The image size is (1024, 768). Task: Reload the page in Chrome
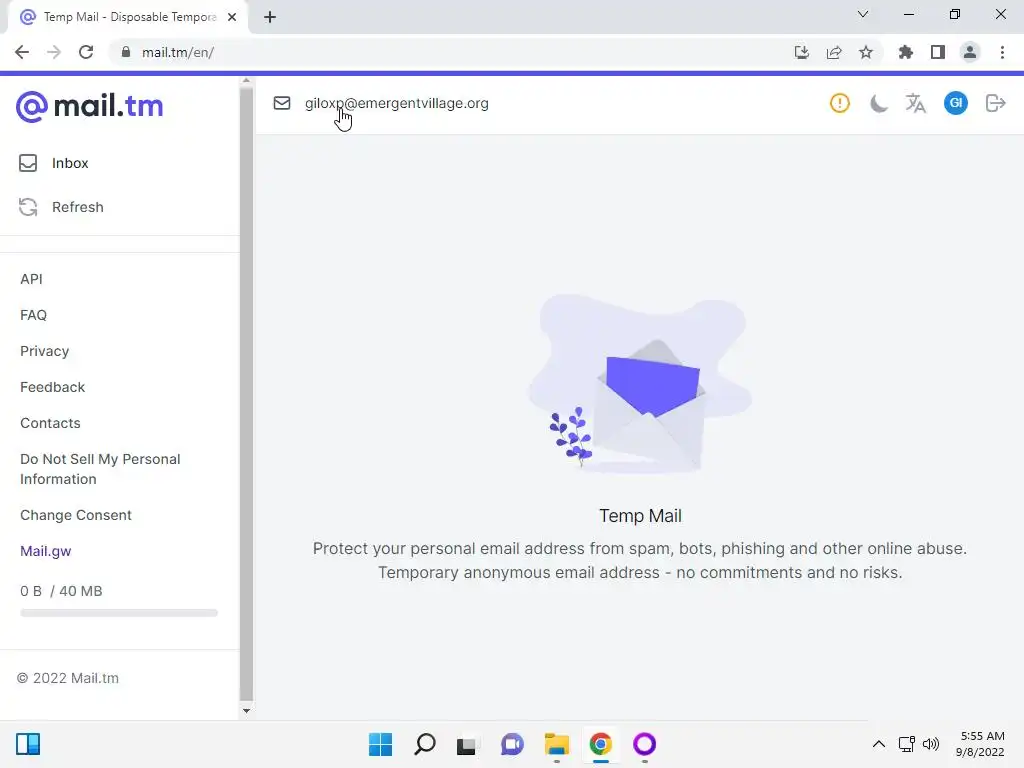tap(86, 52)
